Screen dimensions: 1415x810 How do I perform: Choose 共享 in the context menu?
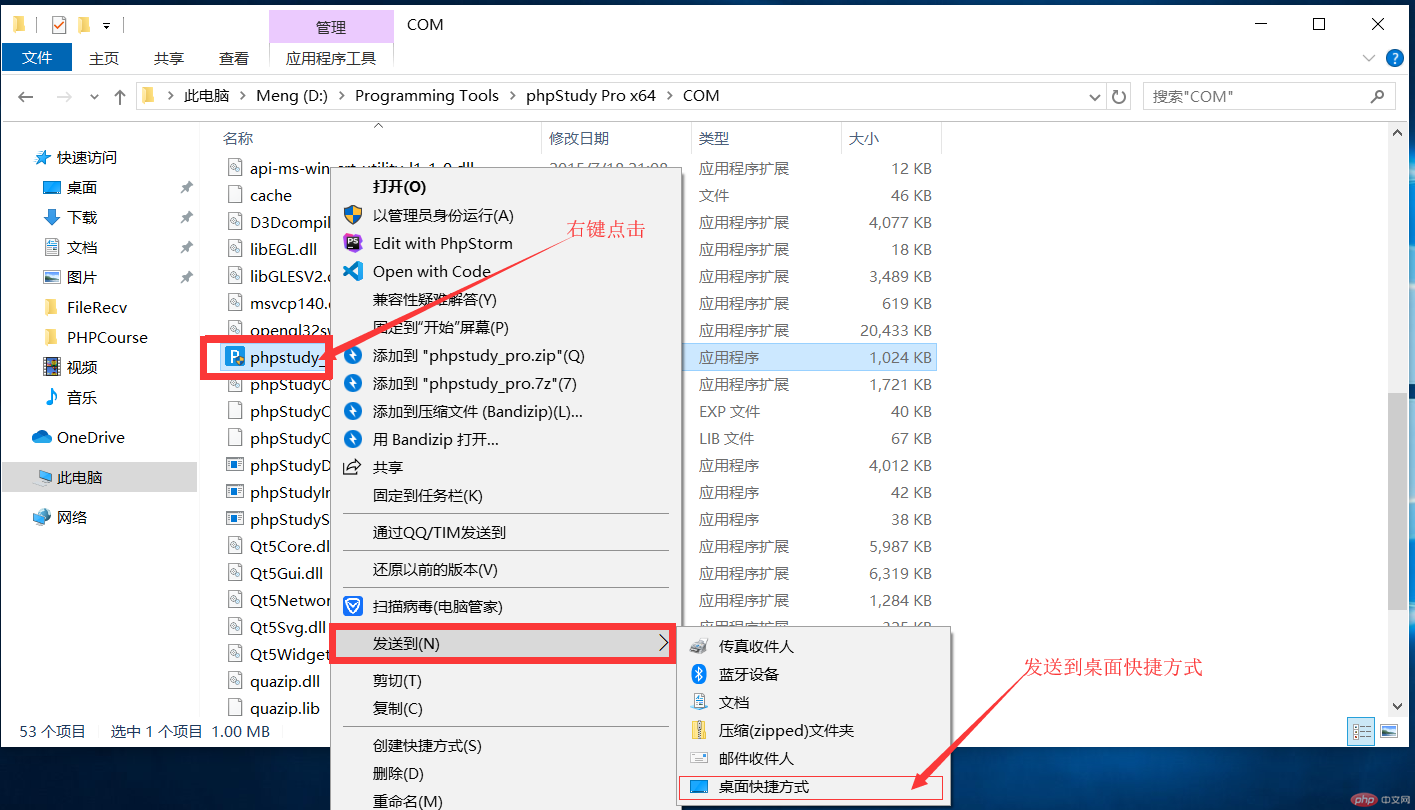point(506,467)
